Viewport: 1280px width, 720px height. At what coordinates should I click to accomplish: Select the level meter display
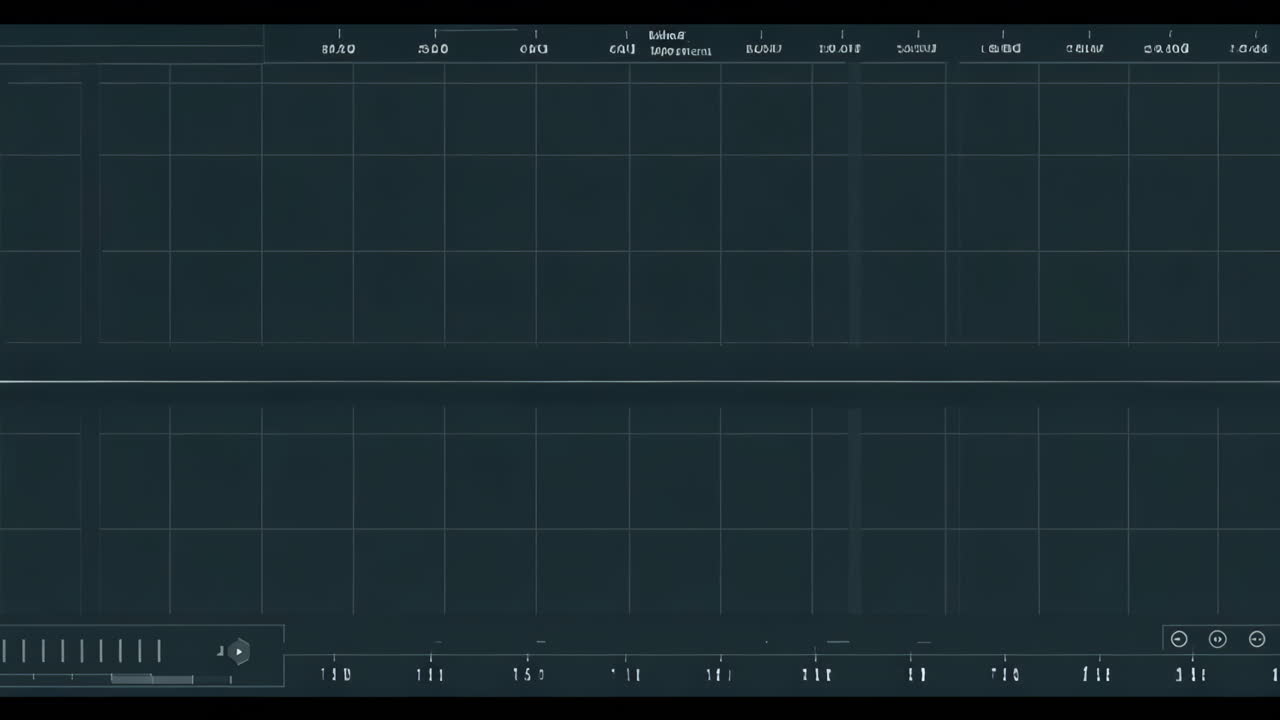click(x=80, y=650)
